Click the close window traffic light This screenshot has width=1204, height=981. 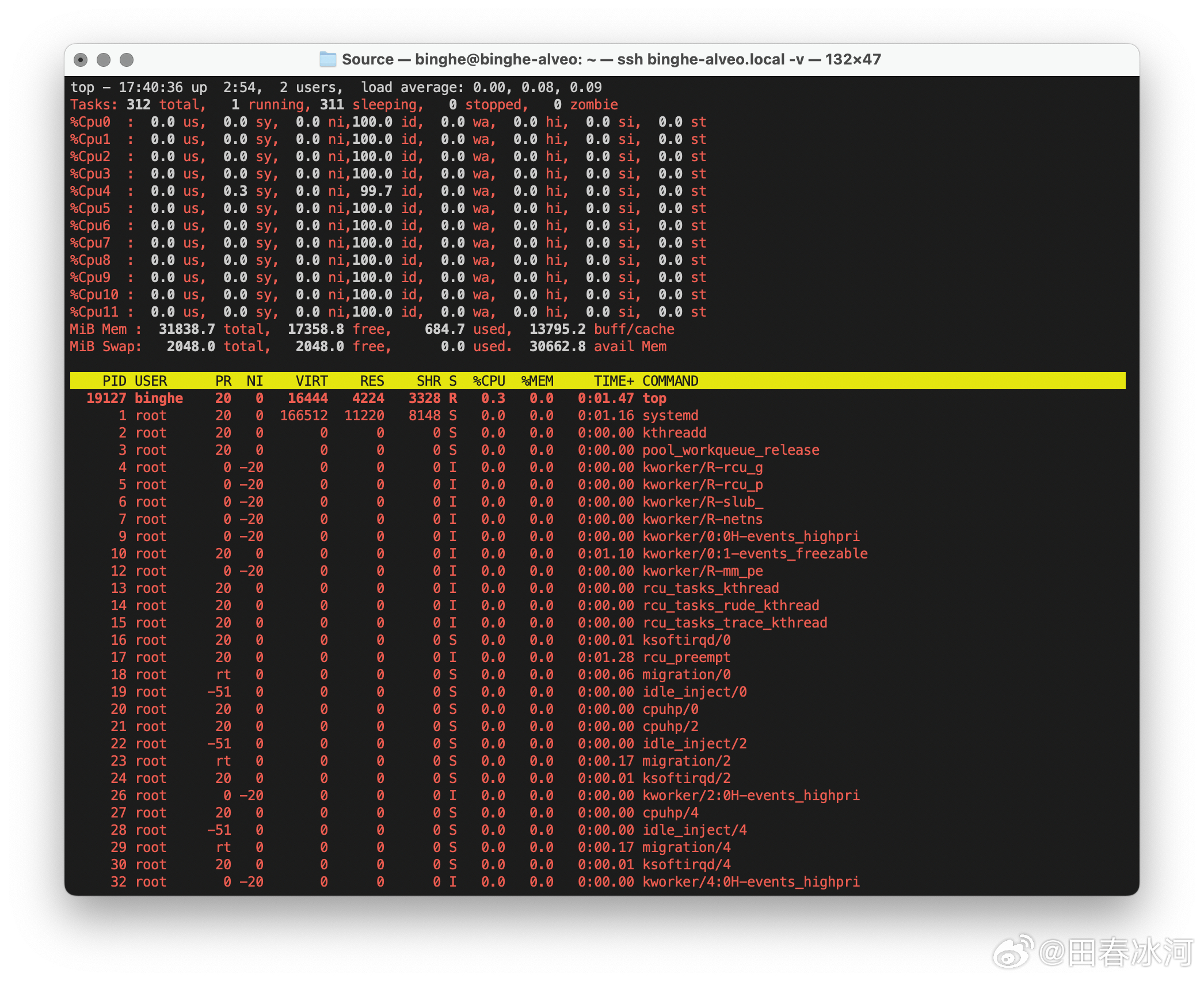(81, 60)
